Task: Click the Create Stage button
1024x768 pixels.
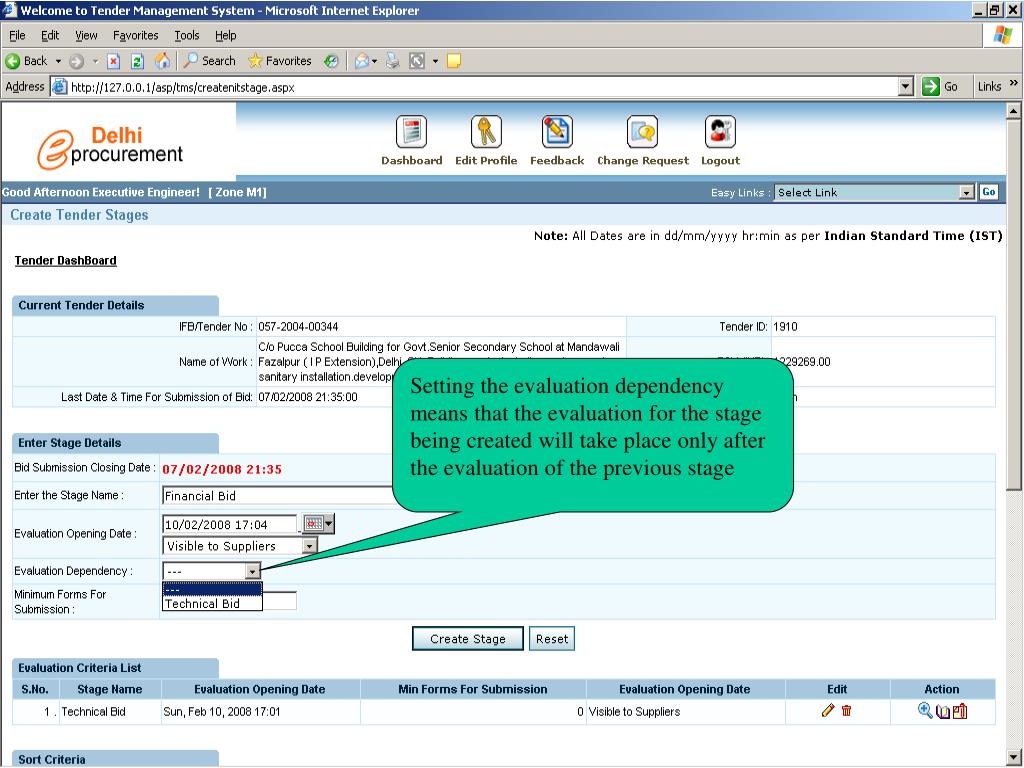Action: point(468,639)
